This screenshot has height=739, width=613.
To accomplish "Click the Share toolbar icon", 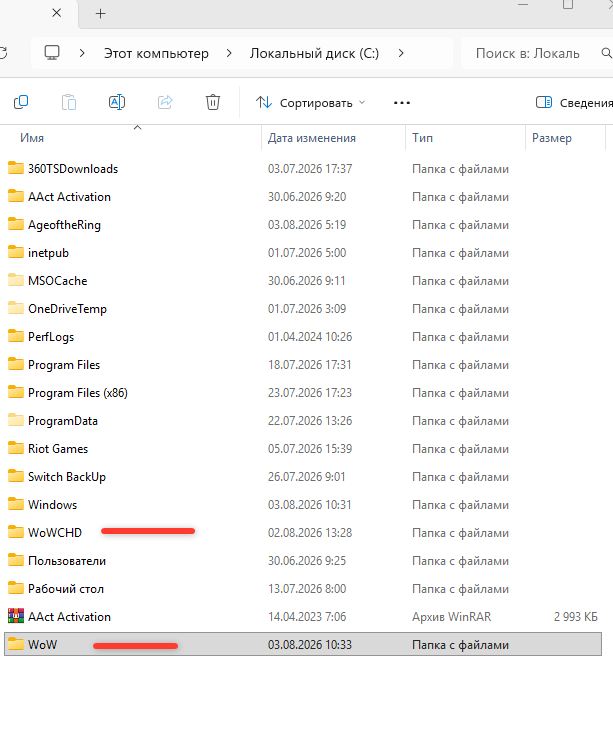I will tap(165, 102).
